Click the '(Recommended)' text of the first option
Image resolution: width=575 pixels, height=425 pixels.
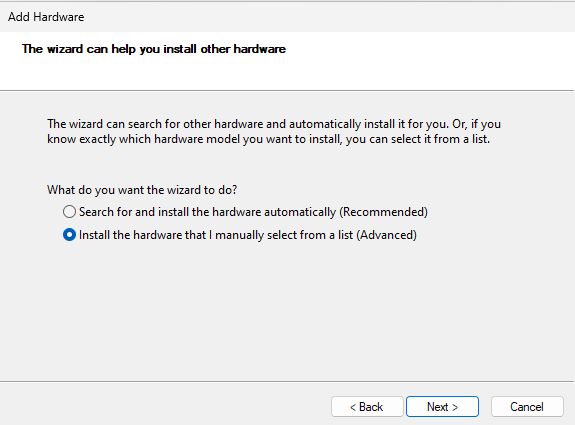383,212
